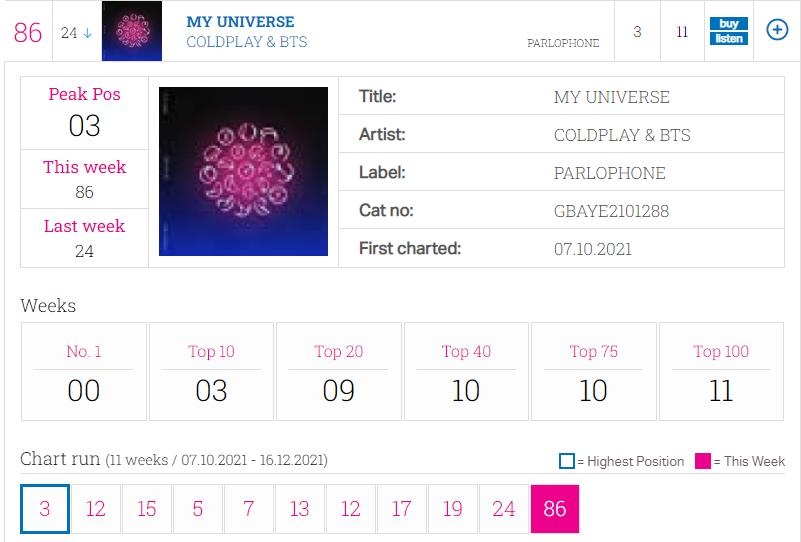Screen dimensions: 801x542
Task: Click the Top 100 weeks box
Action: (721, 371)
